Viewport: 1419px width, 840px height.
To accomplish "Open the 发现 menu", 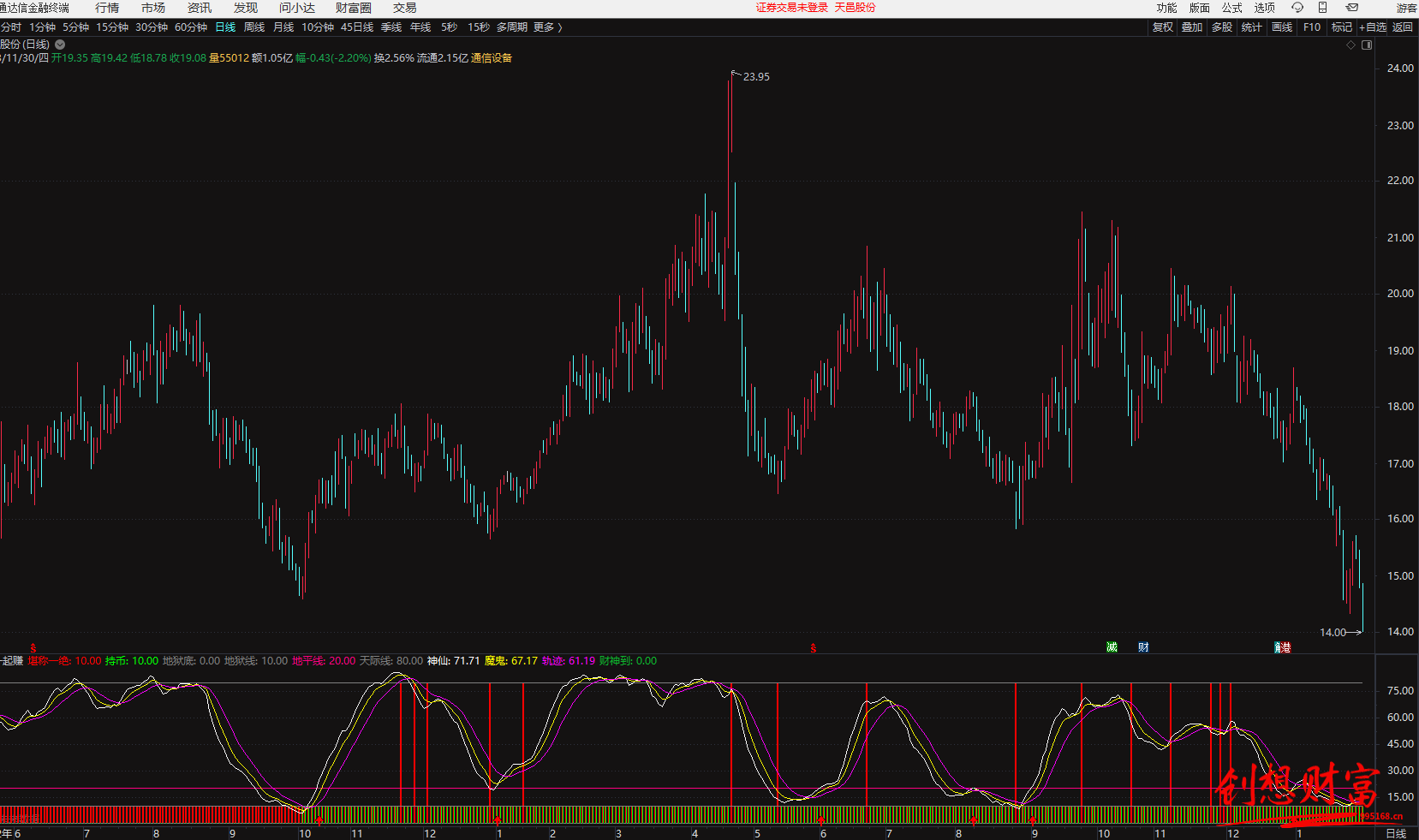I will tap(246, 8).
